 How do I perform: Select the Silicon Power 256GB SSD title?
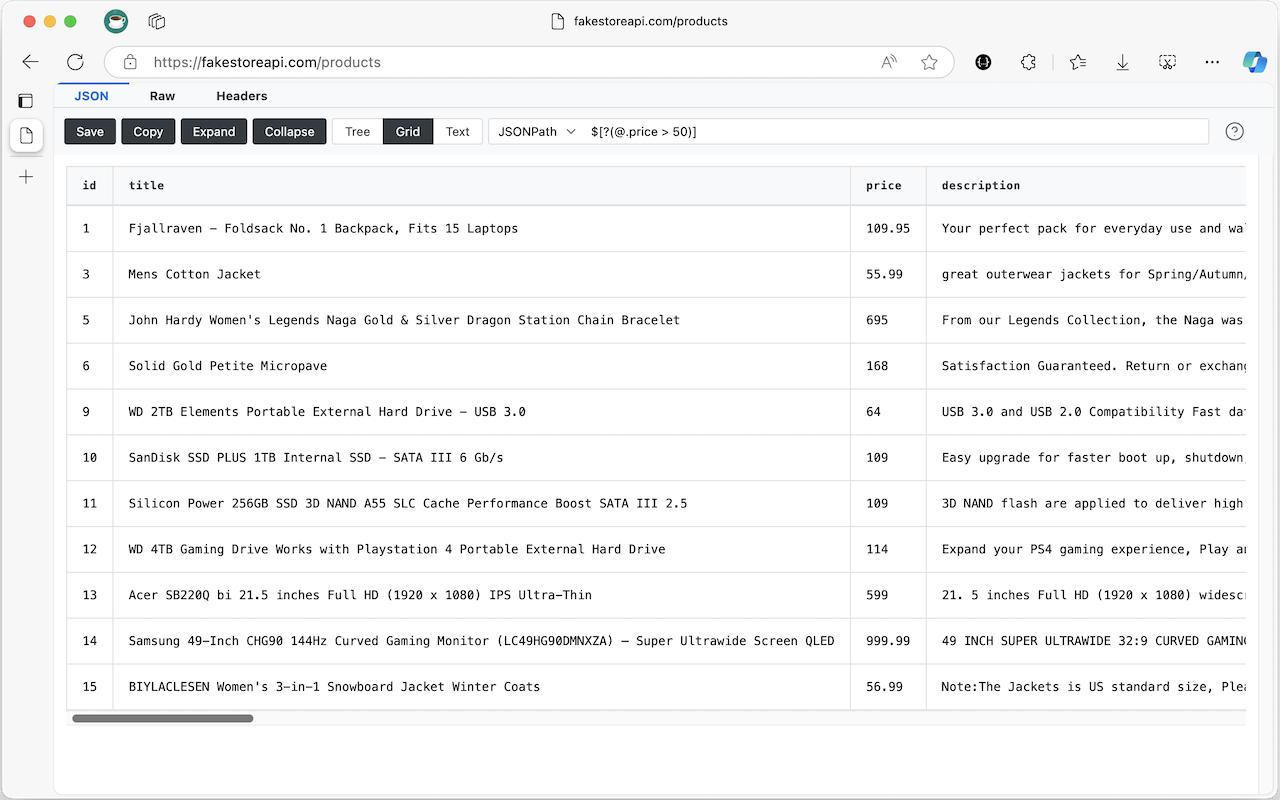tap(482, 503)
